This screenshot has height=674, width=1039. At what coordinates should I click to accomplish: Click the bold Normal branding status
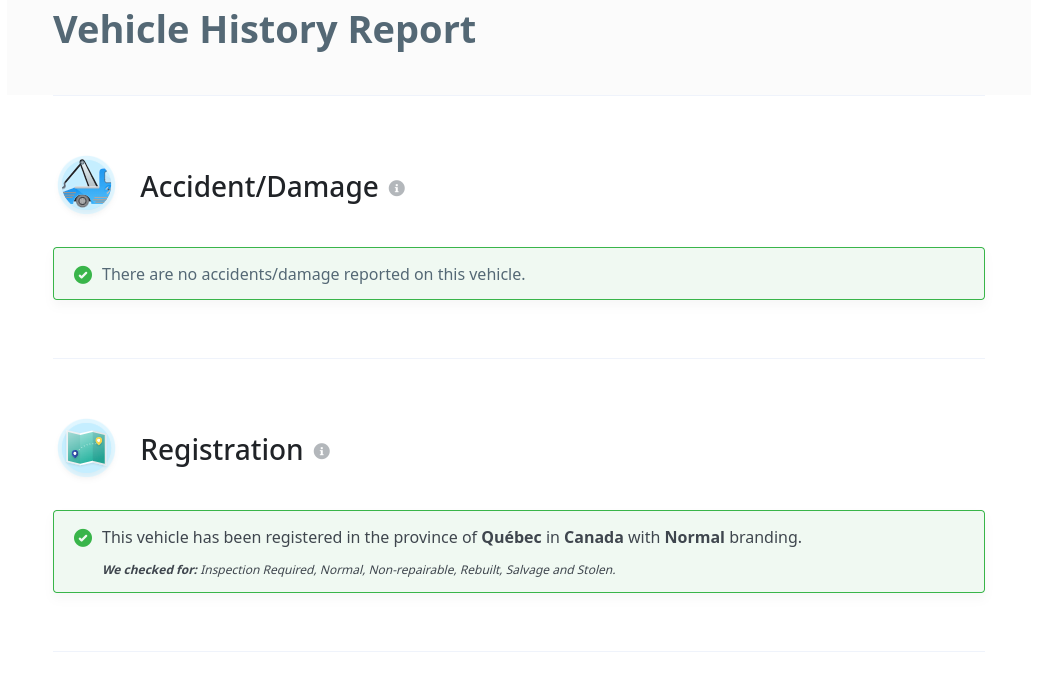coord(694,537)
